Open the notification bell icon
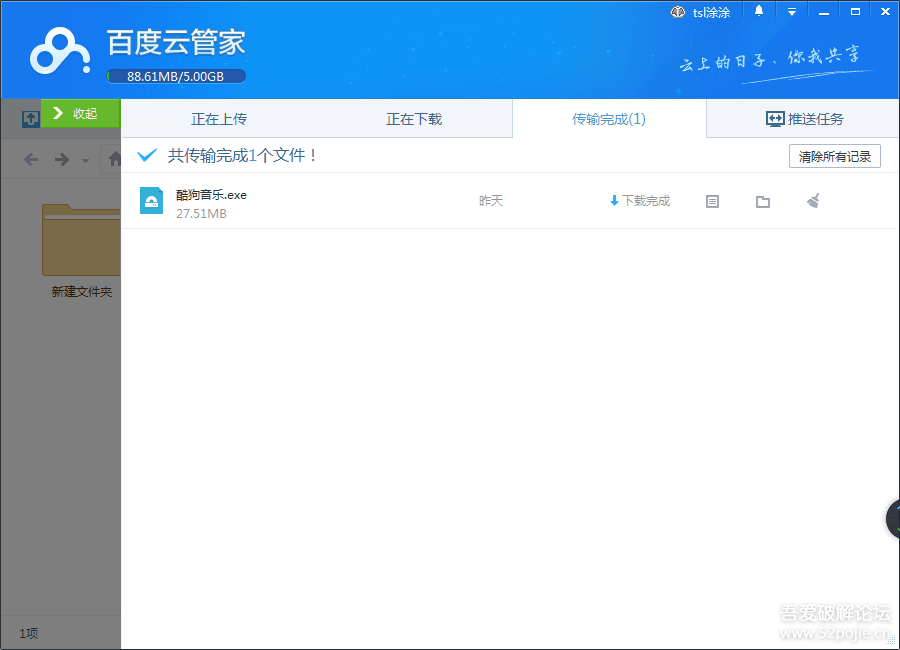The image size is (900, 650). 759,11
